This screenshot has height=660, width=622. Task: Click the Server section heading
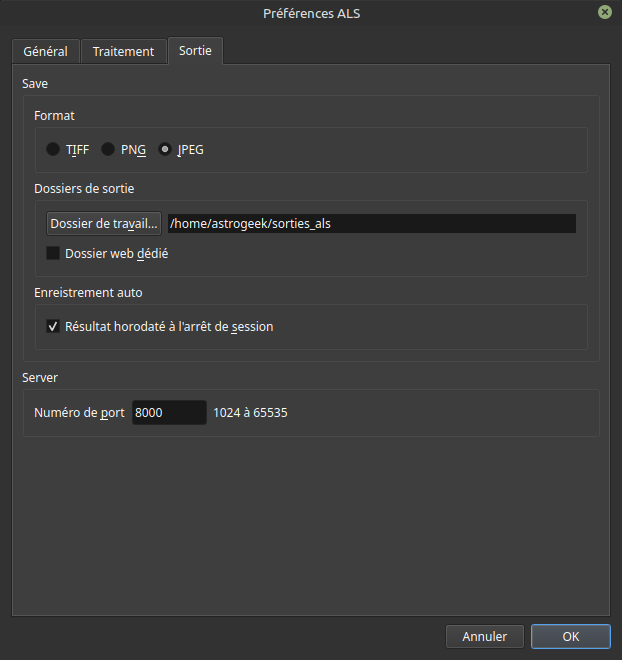tap(42, 377)
